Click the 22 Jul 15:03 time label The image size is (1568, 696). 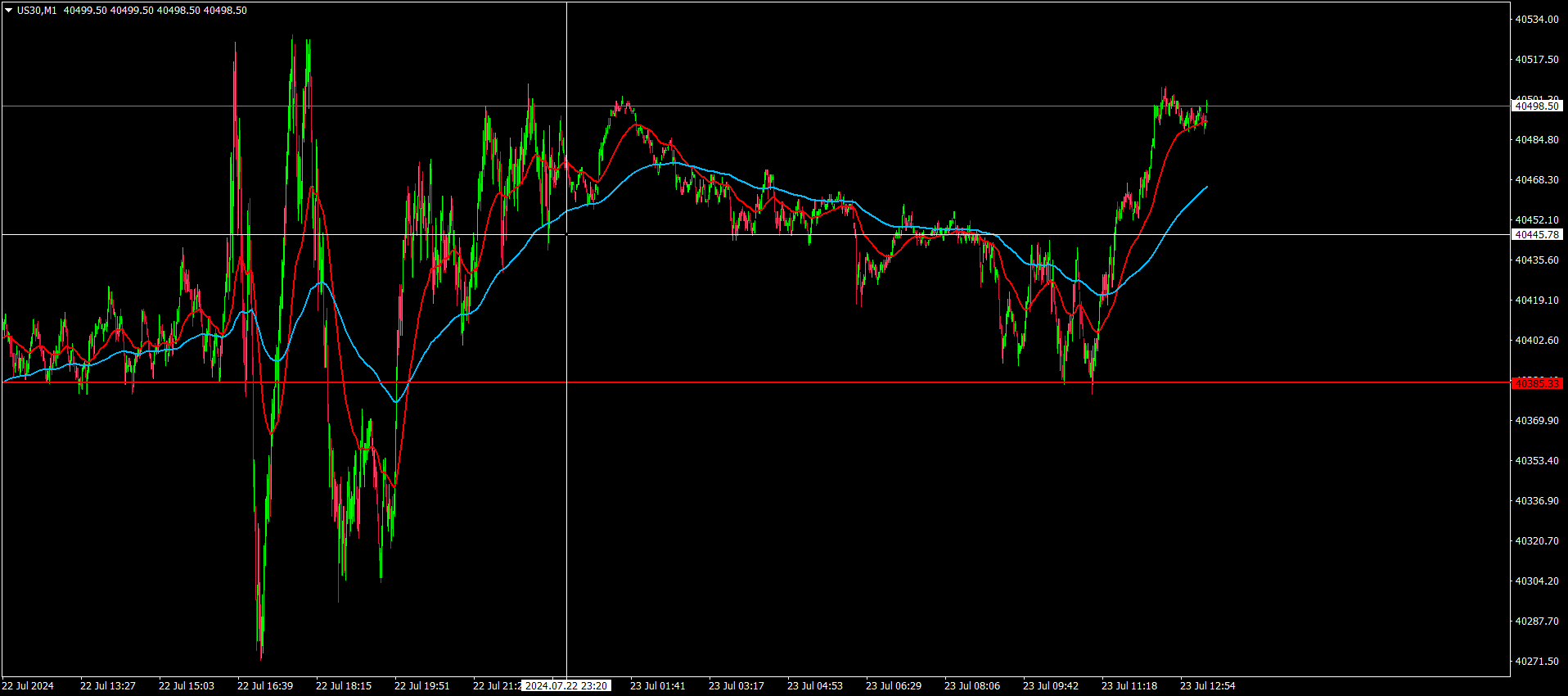tap(187, 686)
